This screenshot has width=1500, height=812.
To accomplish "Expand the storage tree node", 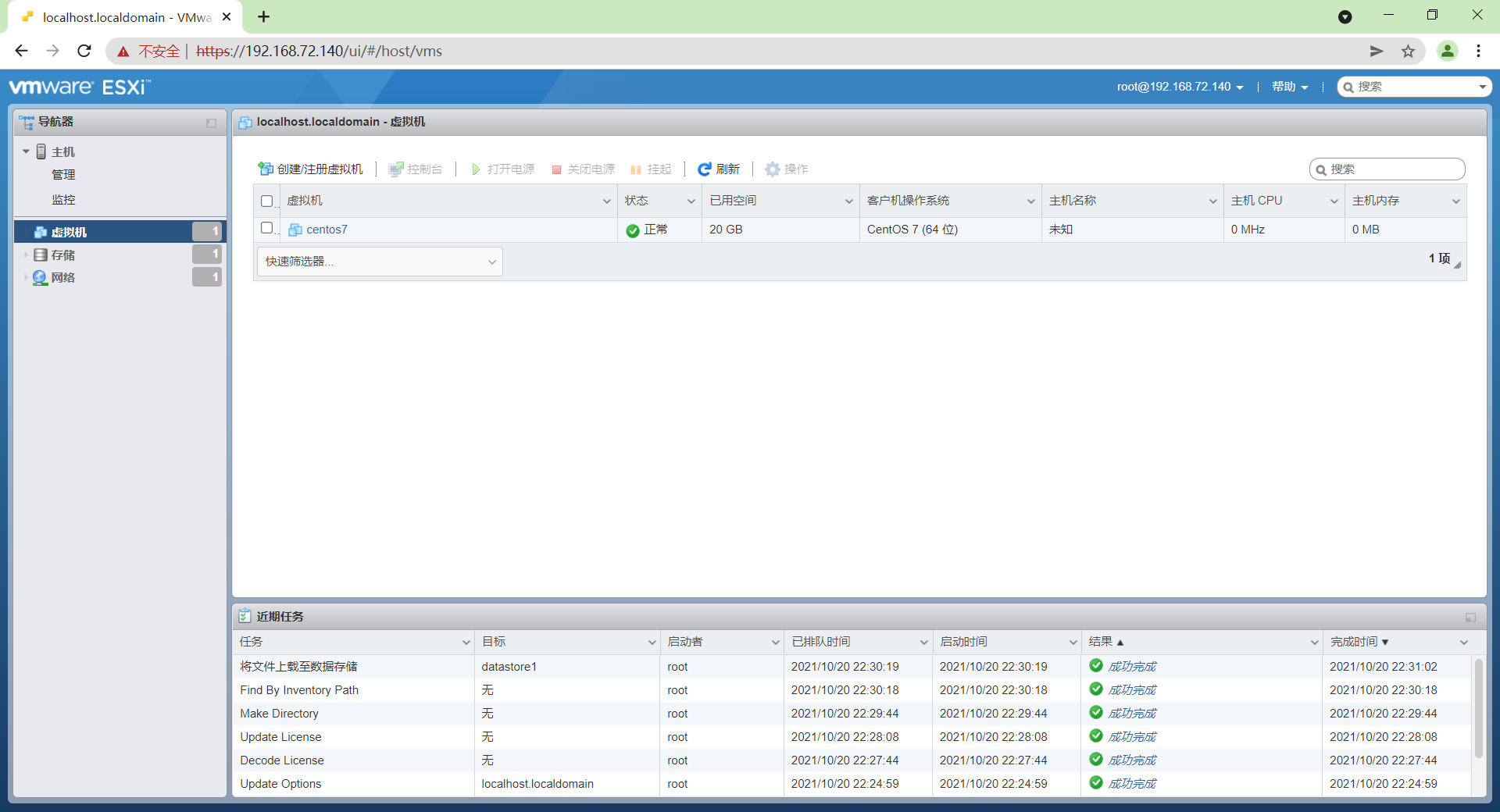I will pyautogui.click(x=26, y=255).
